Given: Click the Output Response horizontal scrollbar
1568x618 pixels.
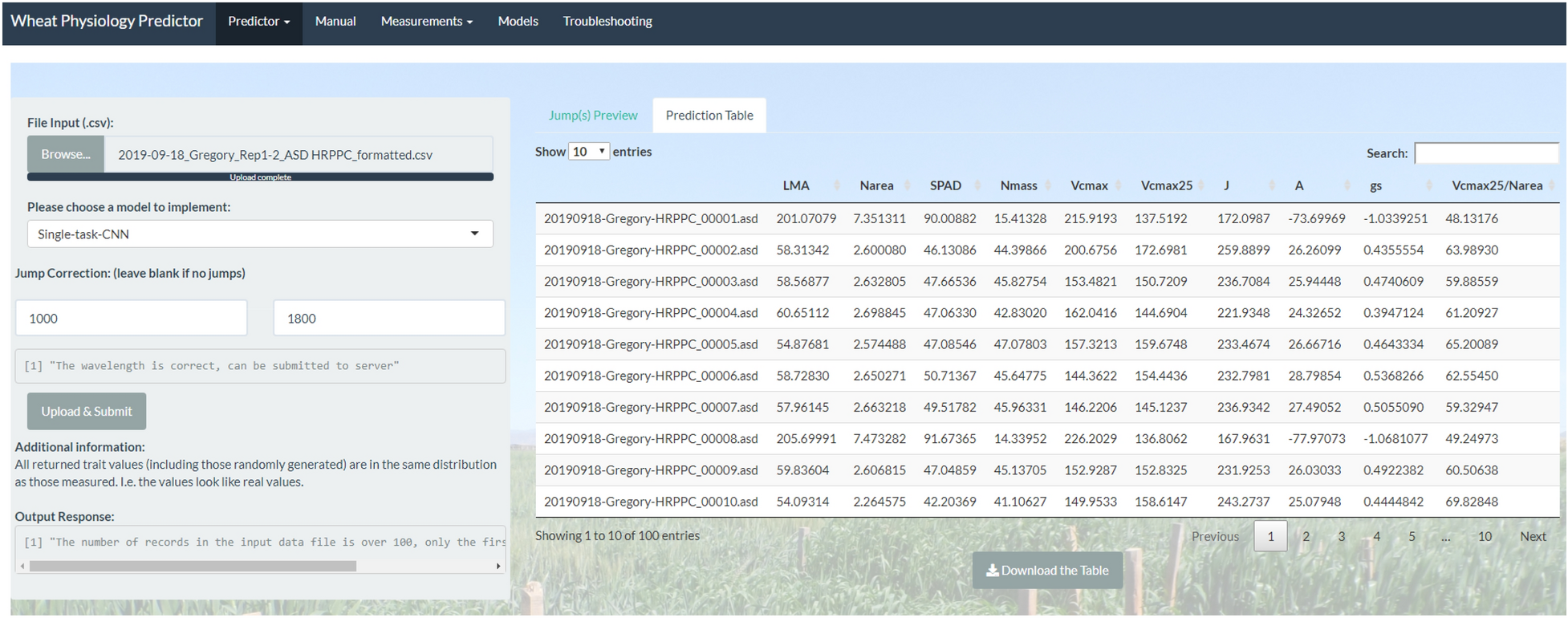Looking at the screenshot, I should pos(193,566).
